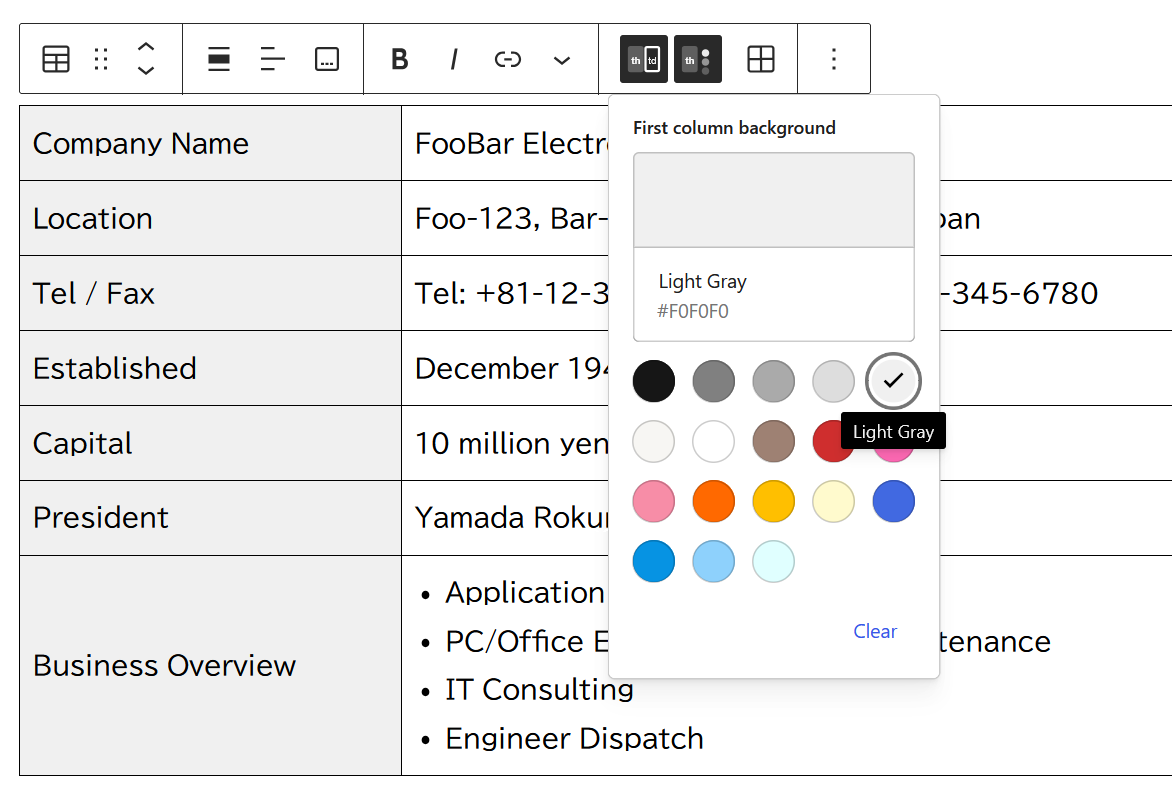The image size is (1172, 799).
Task: Click the 'President' header cell
Action: [210, 518]
